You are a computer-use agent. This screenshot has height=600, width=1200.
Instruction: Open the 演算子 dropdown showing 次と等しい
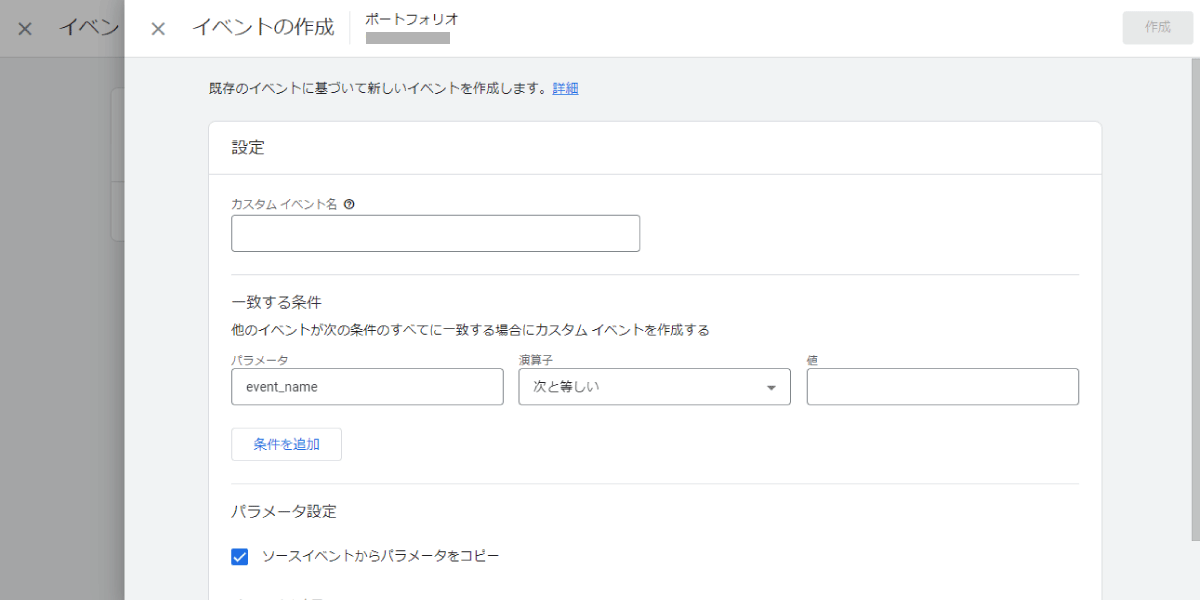[654, 386]
